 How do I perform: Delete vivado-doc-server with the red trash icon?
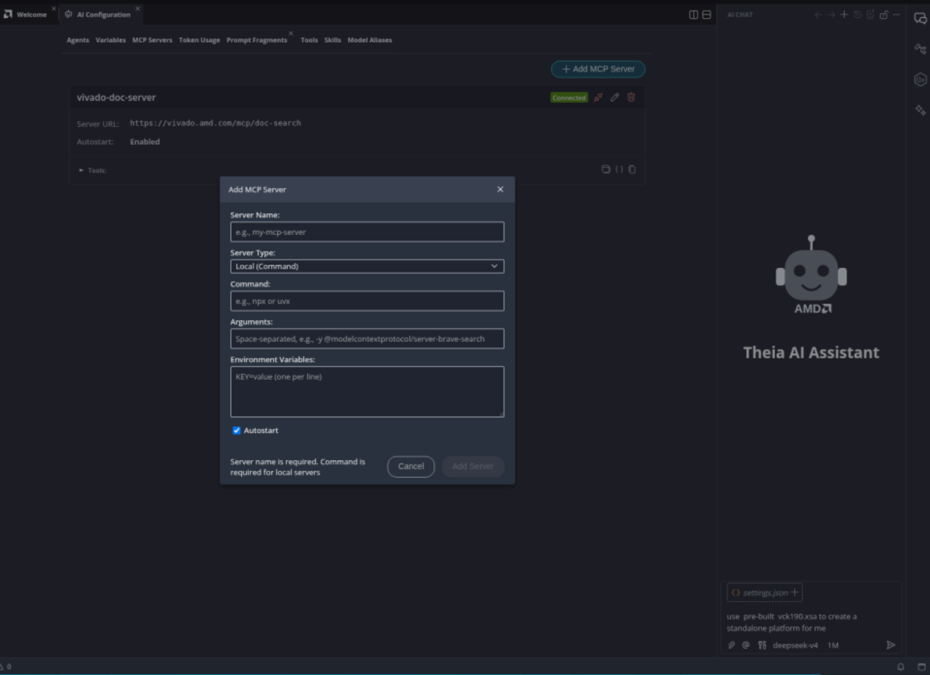(631, 97)
